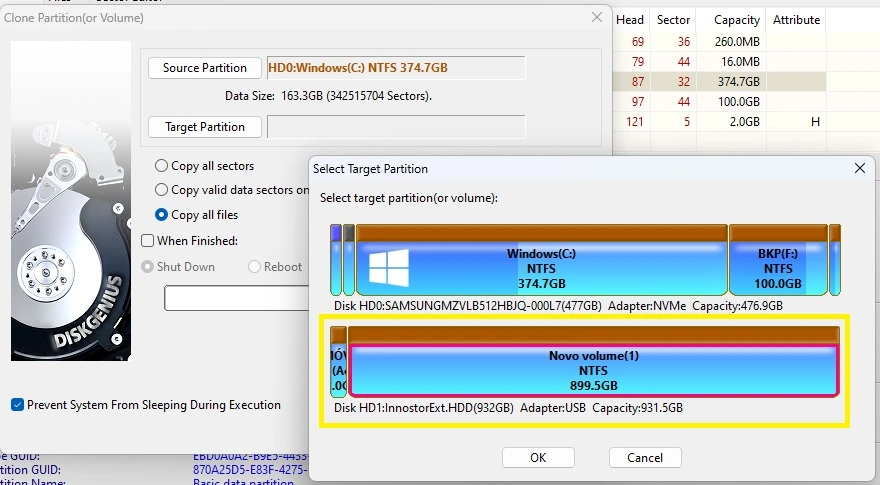Viewport: 880px width, 485px height.
Task: Close the Clone Partition window
Action: pos(597,17)
